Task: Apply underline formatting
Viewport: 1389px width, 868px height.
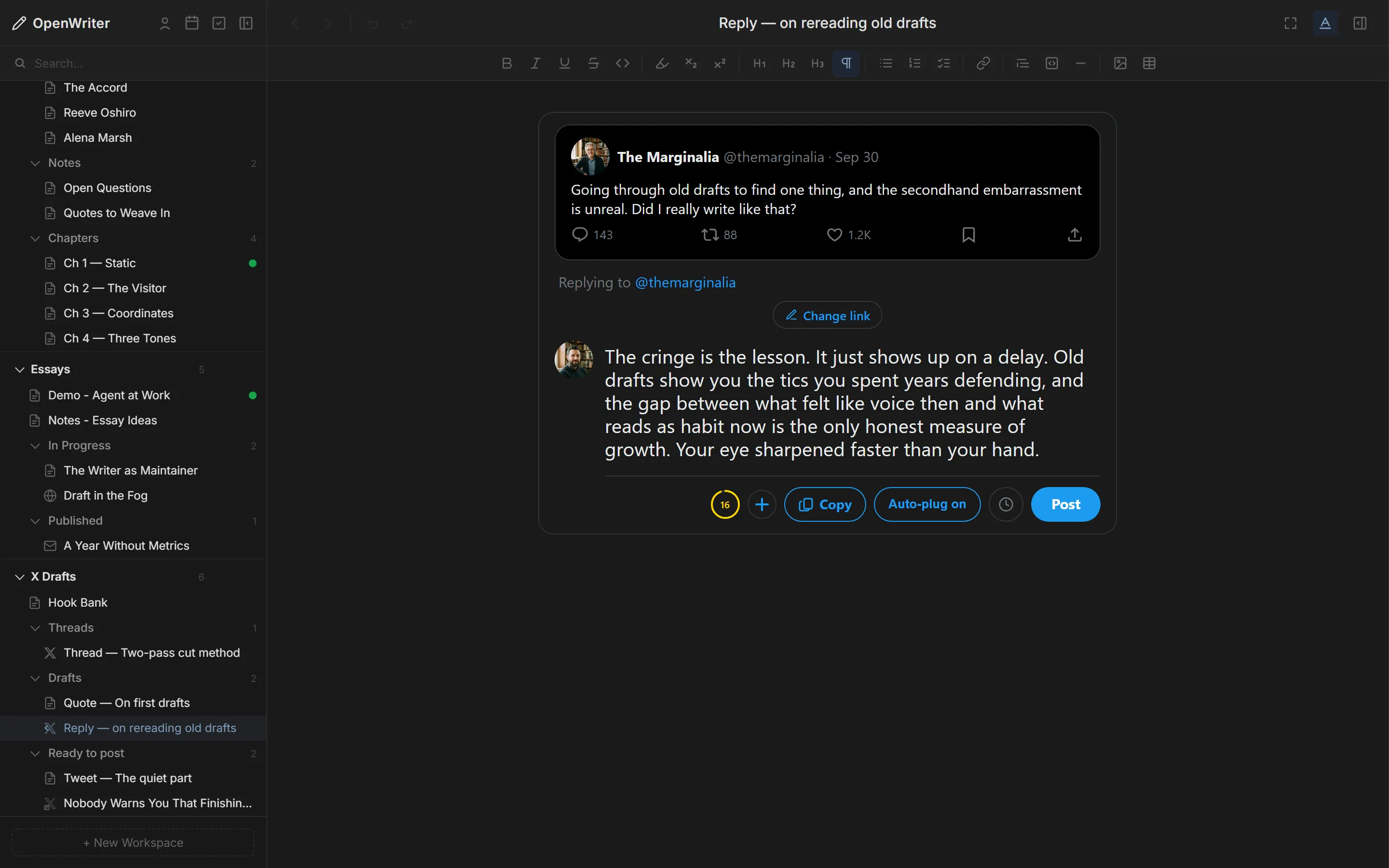Action: pyautogui.click(x=564, y=63)
